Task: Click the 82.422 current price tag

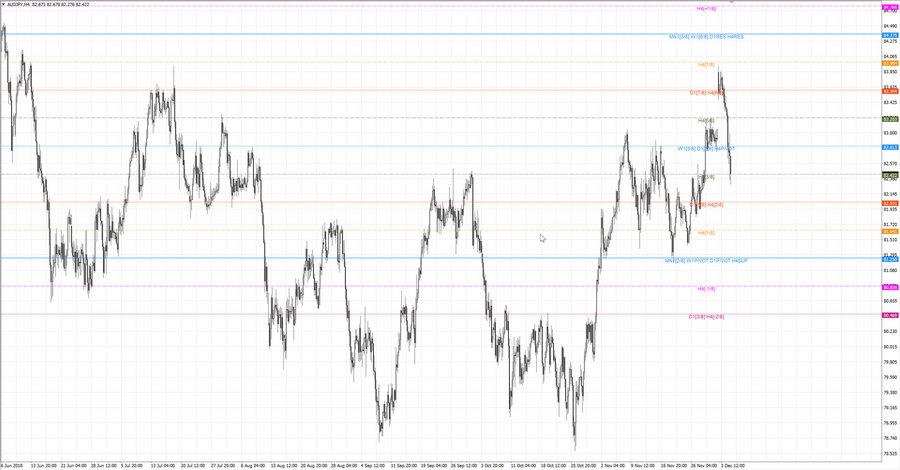Action: 890,176
